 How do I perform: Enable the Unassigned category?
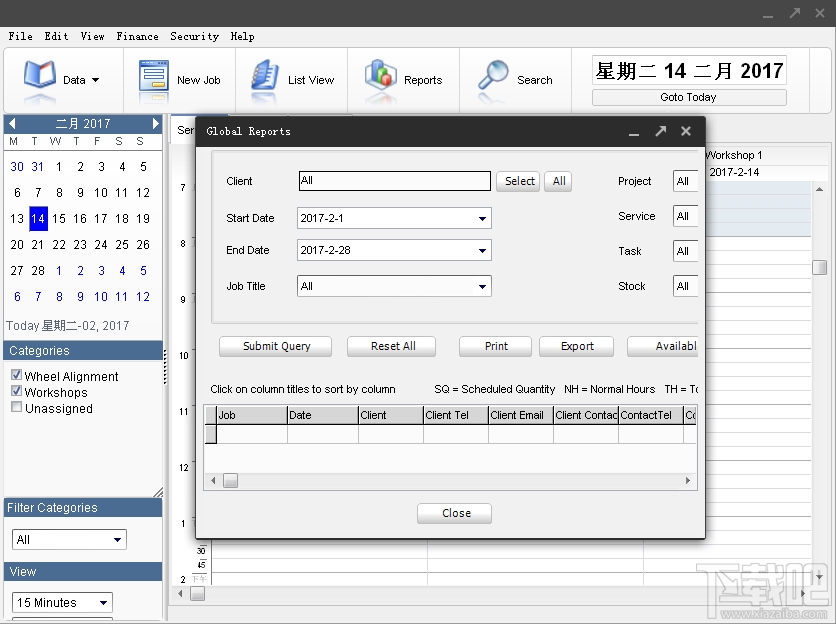tap(14, 408)
